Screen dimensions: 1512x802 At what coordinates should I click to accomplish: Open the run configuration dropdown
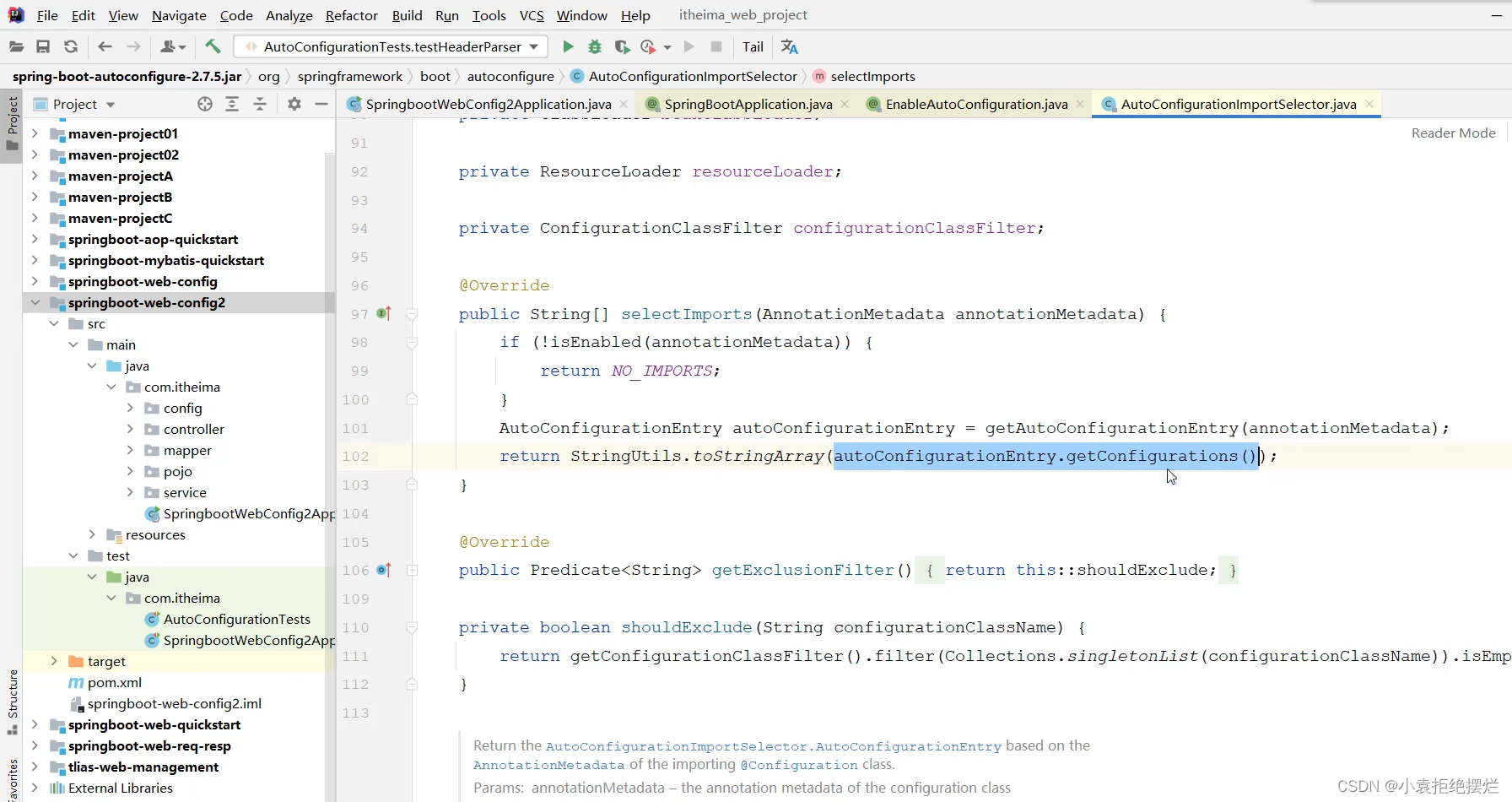click(534, 46)
